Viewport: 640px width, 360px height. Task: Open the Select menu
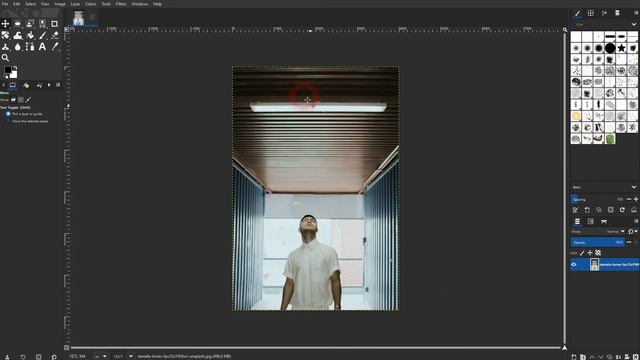point(31,4)
